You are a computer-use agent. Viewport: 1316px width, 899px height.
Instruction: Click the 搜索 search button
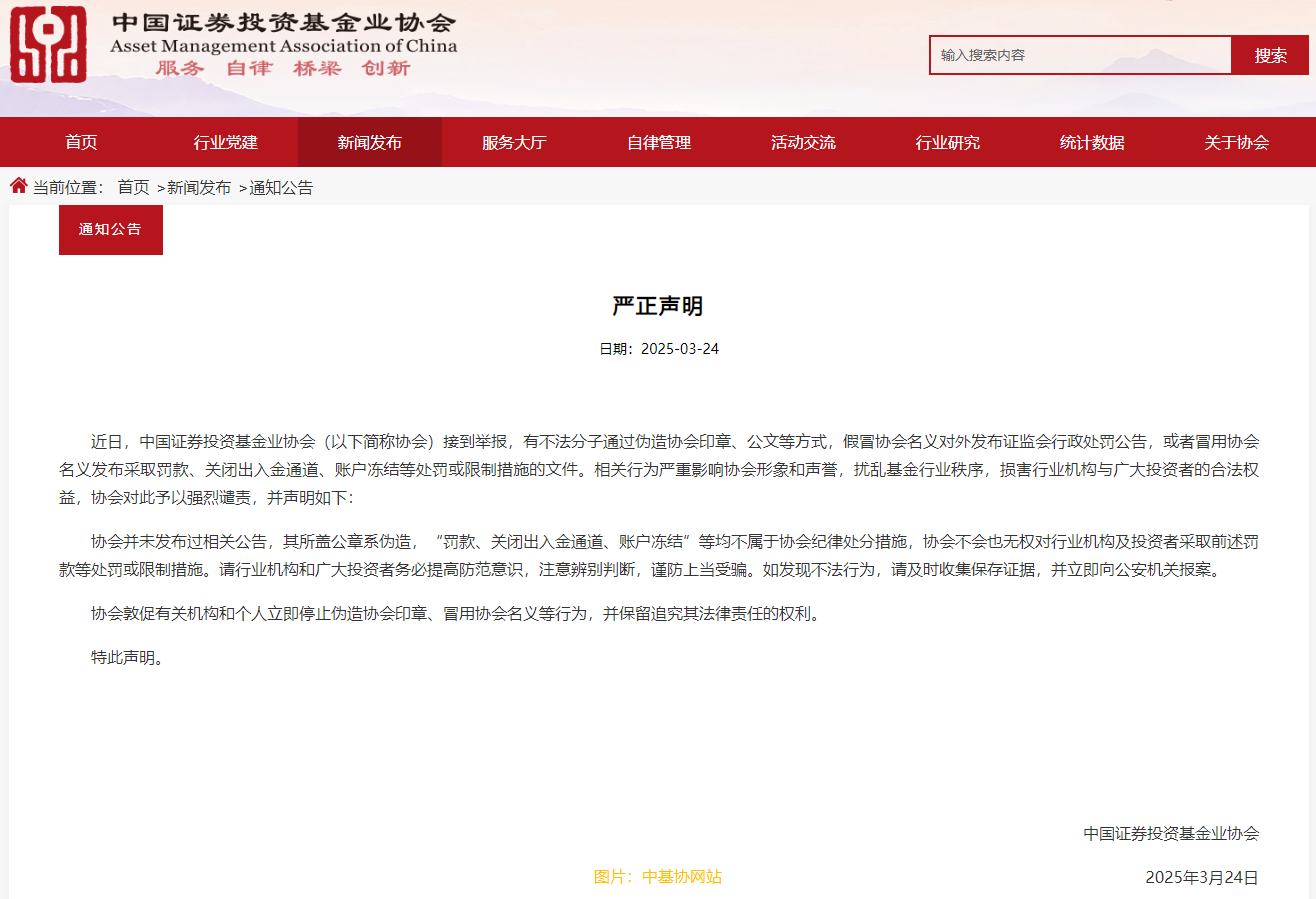(x=1271, y=55)
